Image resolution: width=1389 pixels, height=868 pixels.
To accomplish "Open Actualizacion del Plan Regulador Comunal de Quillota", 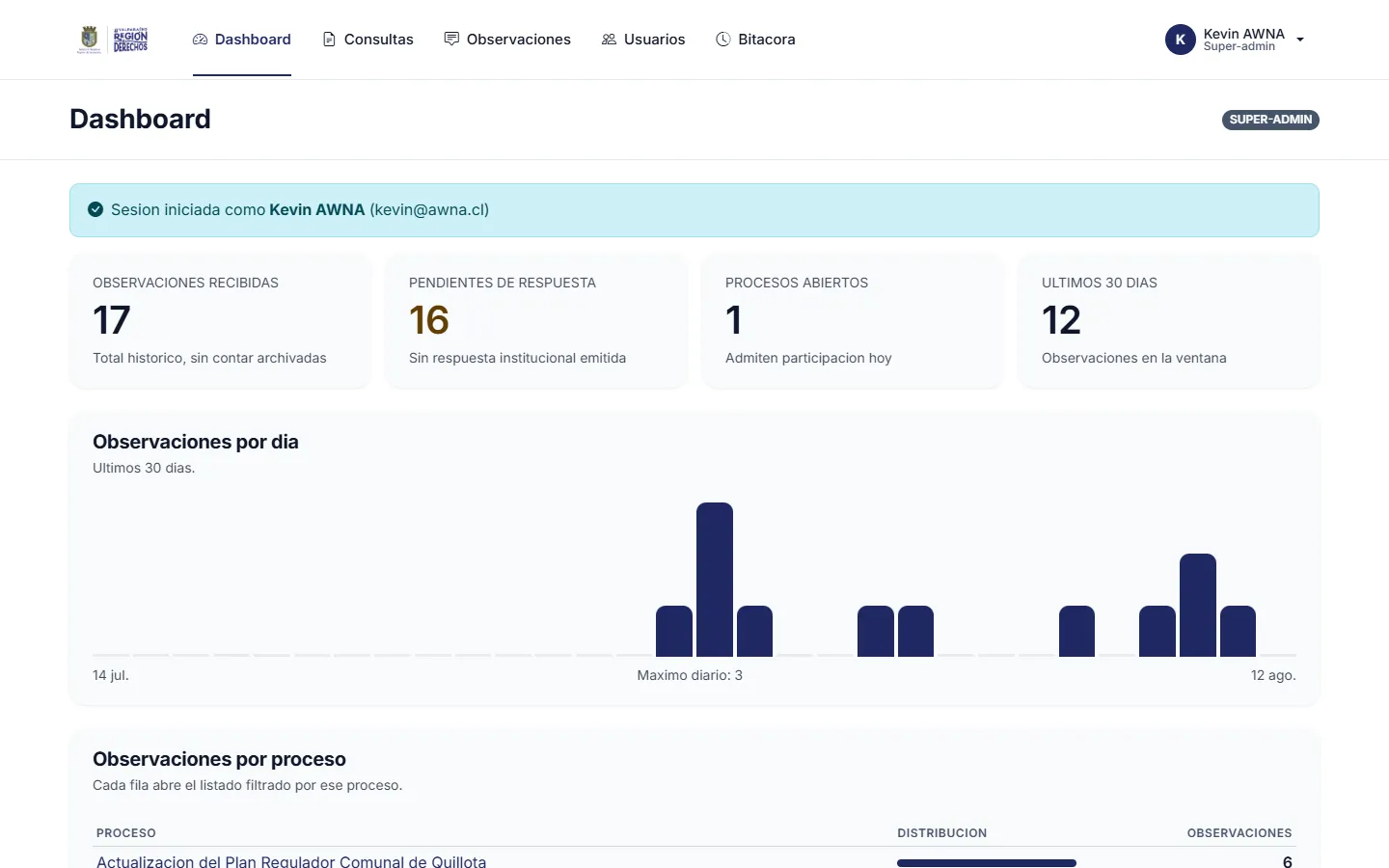I will (291, 861).
